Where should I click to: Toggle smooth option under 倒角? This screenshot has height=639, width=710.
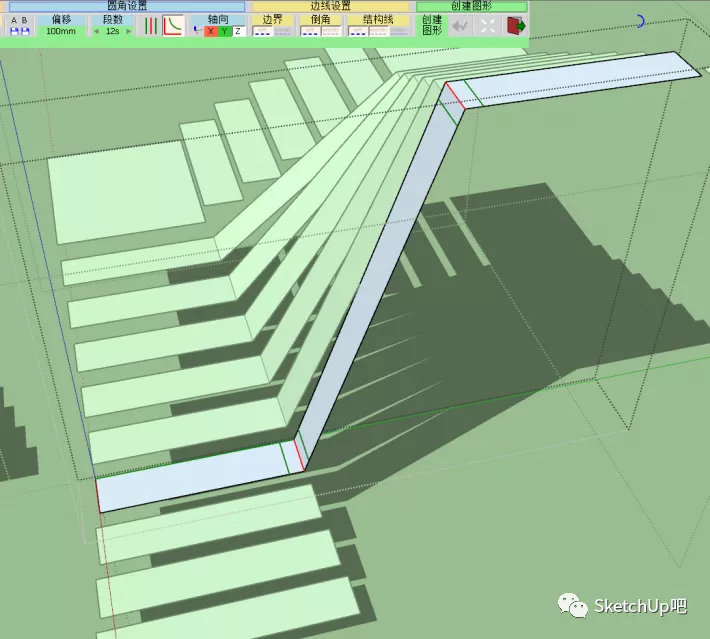click(331, 31)
